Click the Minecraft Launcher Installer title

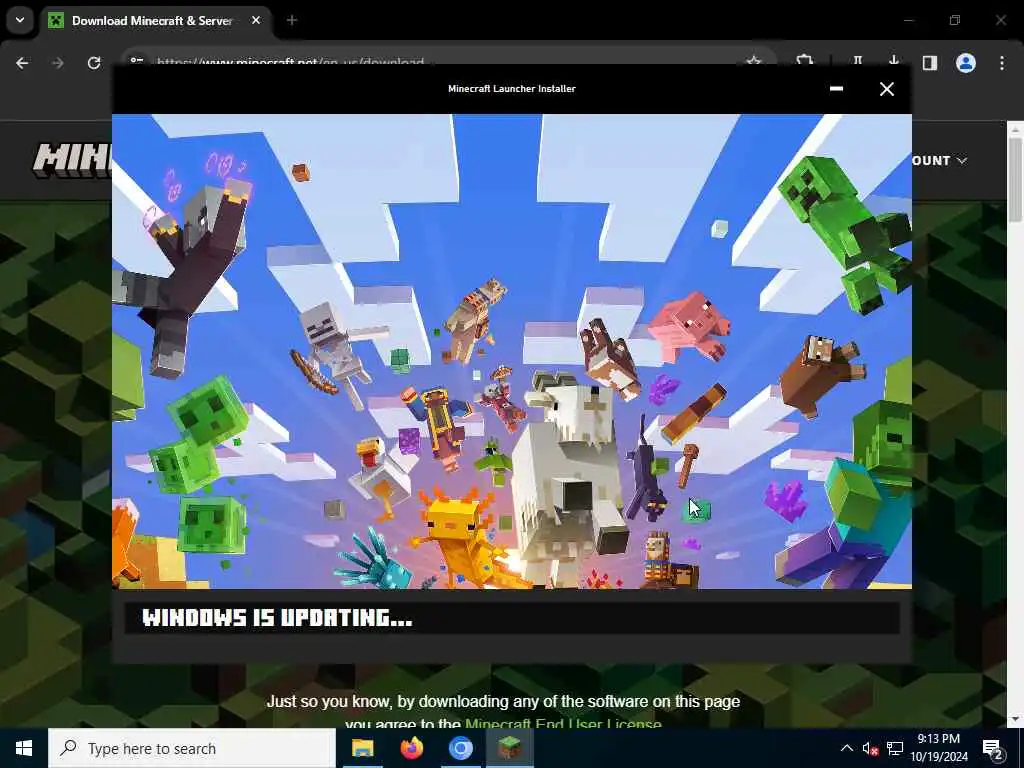point(512,89)
